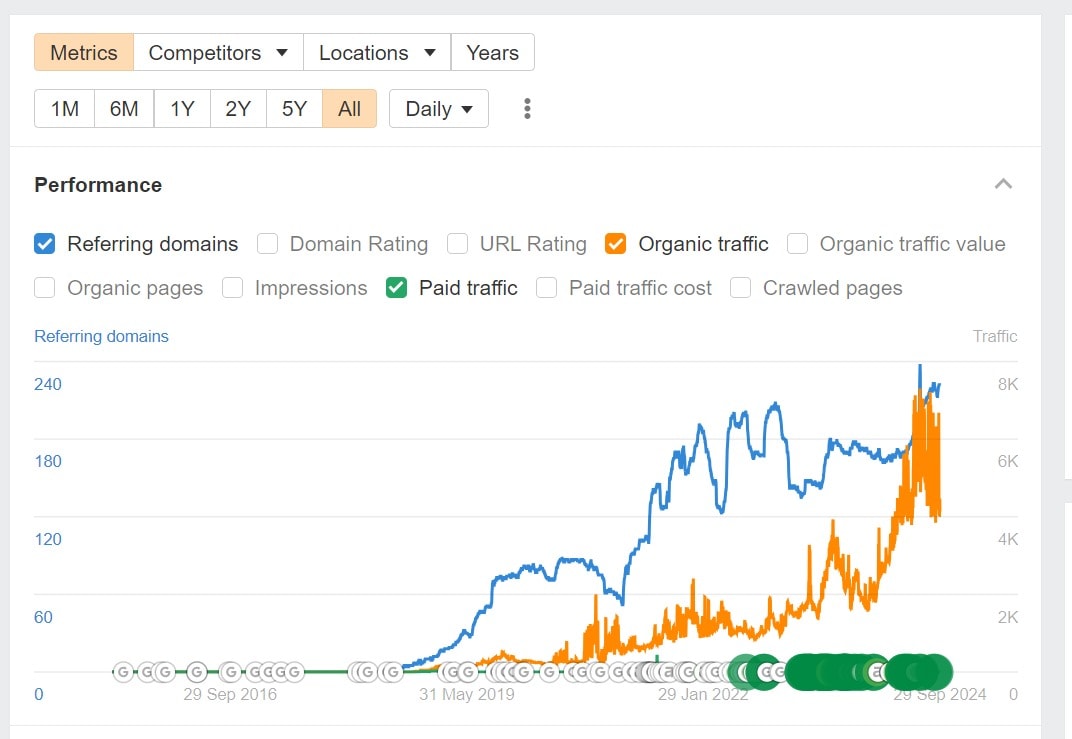Switch to the Metrics tab

click(84, 53)
